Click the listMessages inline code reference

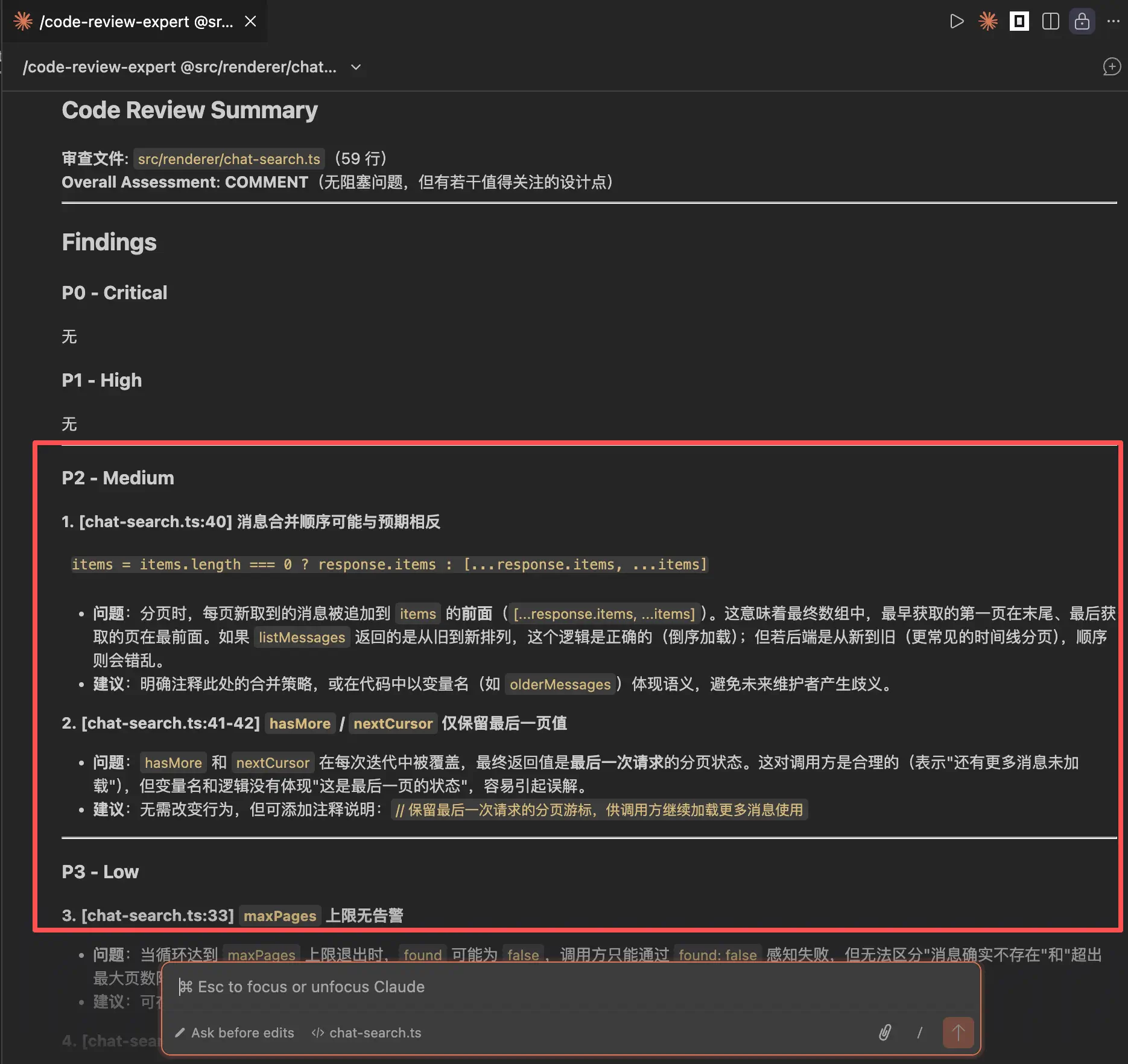(302, 637)
